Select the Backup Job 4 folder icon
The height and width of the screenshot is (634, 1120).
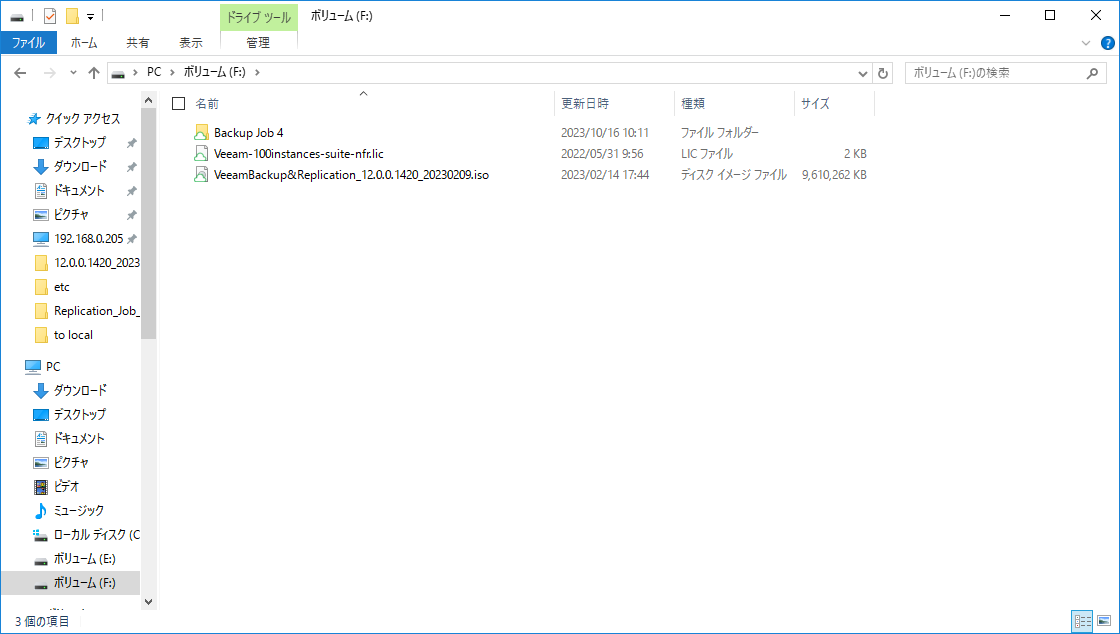tap(201, 132)
